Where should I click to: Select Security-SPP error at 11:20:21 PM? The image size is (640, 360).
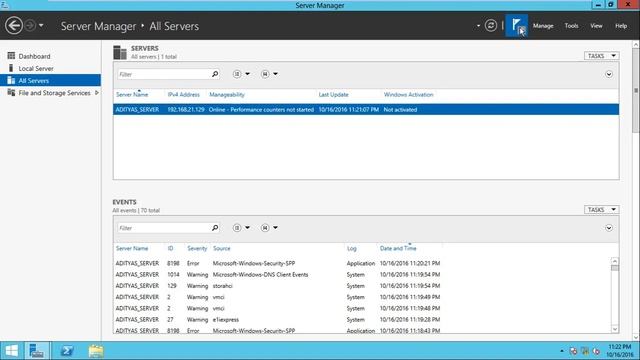[362, 264]
